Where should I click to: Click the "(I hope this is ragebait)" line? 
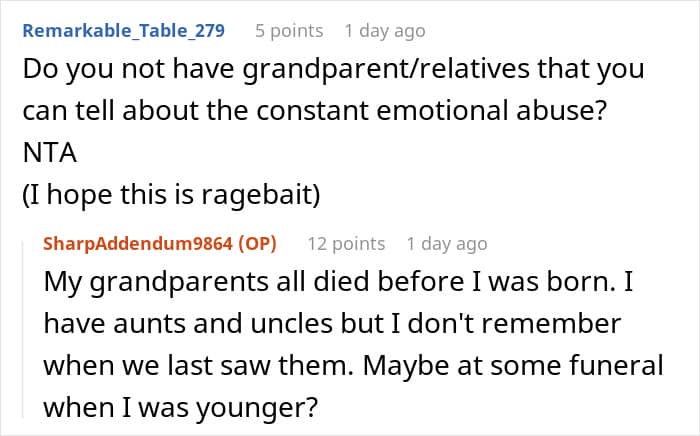171,196
